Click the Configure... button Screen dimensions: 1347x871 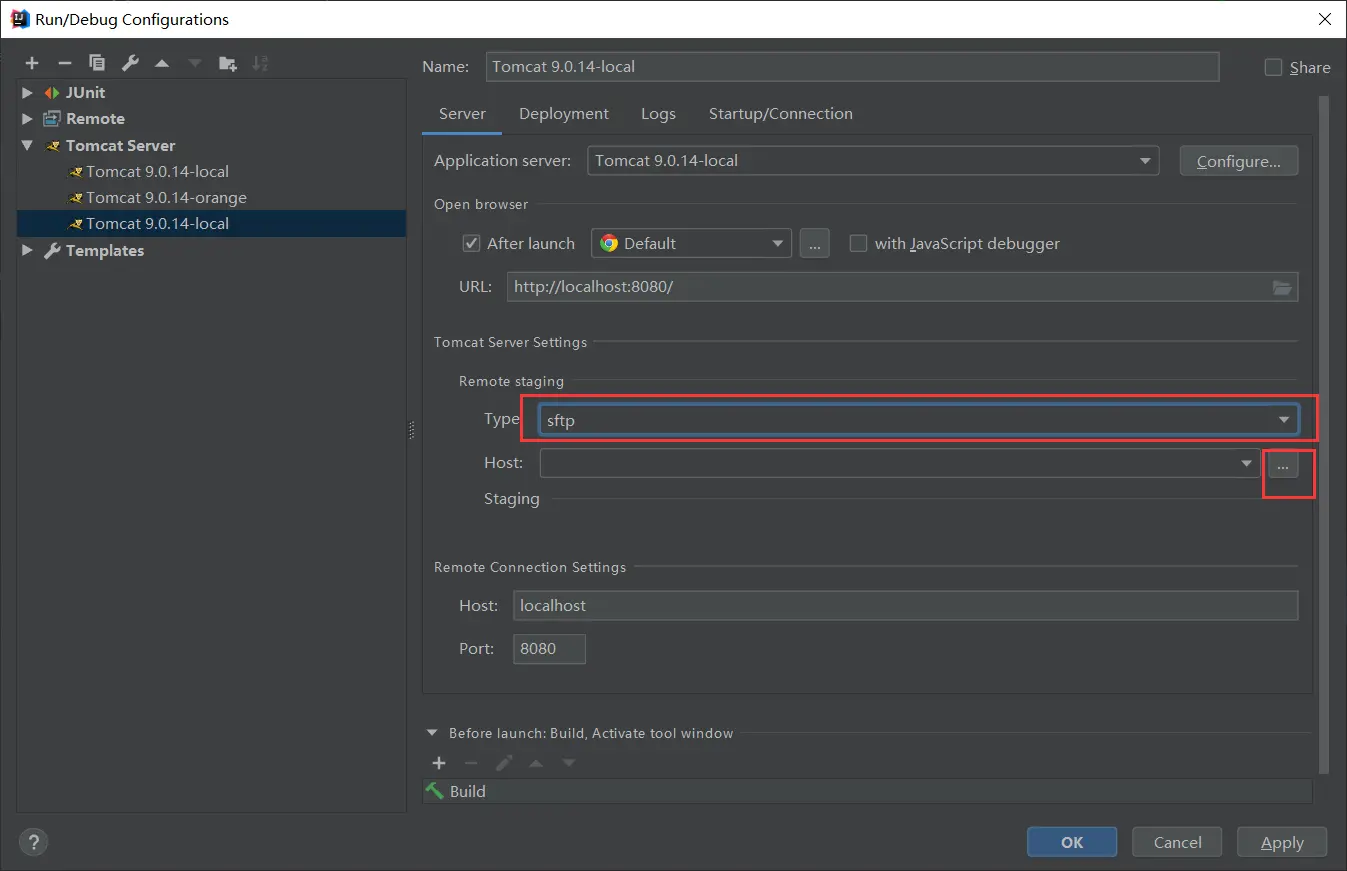(1239, 161)
